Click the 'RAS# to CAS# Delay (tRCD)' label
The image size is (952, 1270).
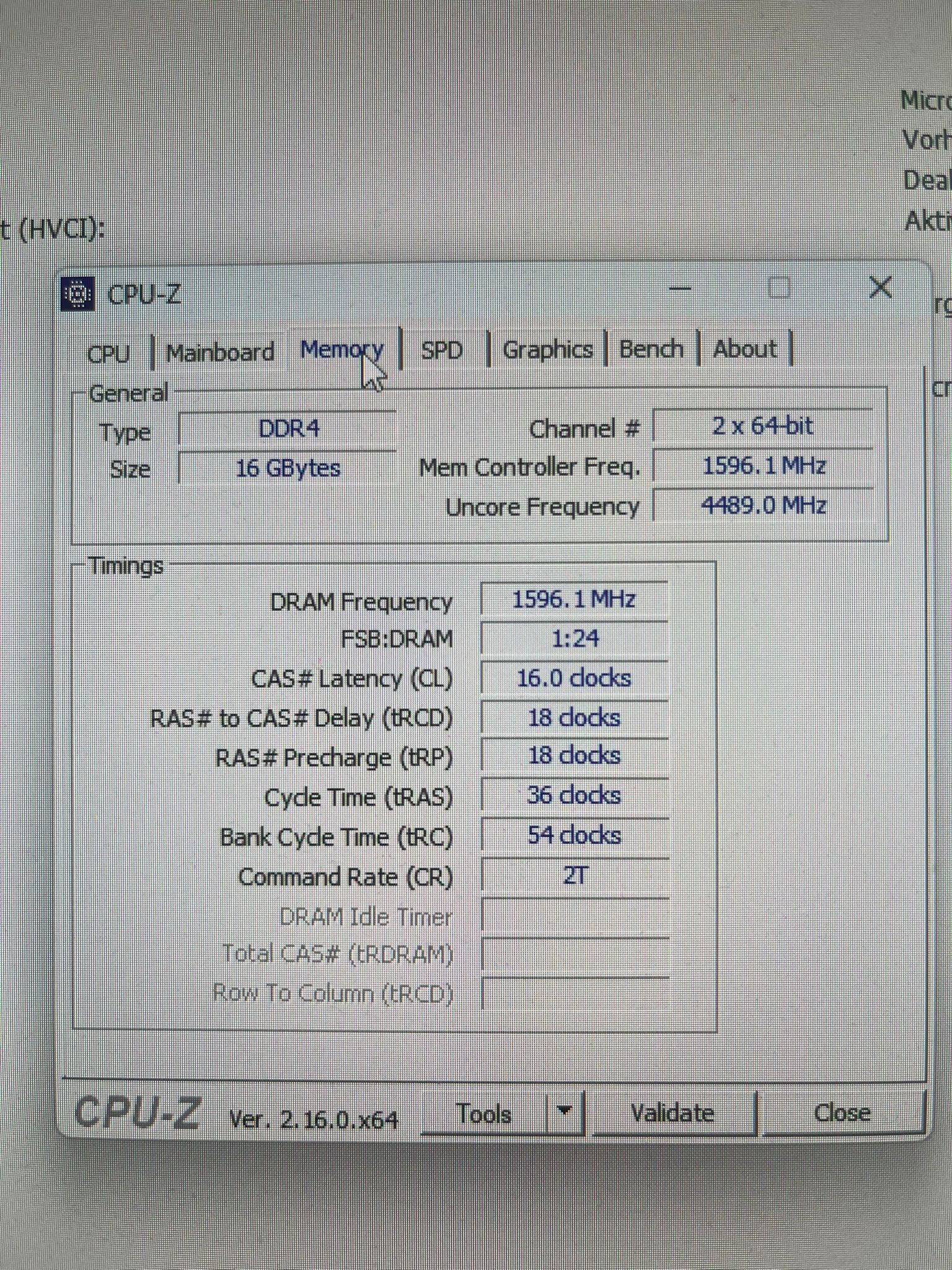[x=302, y=719]
